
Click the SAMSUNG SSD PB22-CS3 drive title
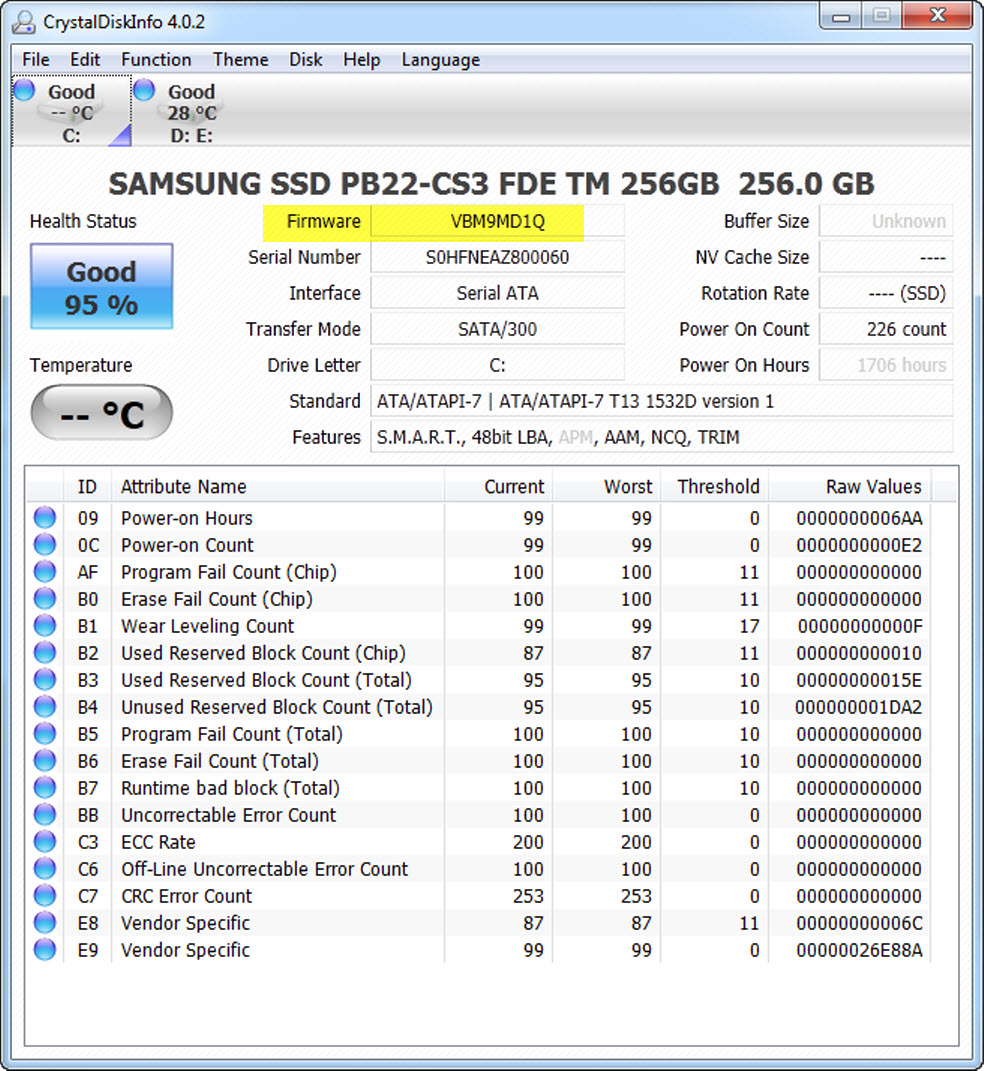(x=491, y=184)
